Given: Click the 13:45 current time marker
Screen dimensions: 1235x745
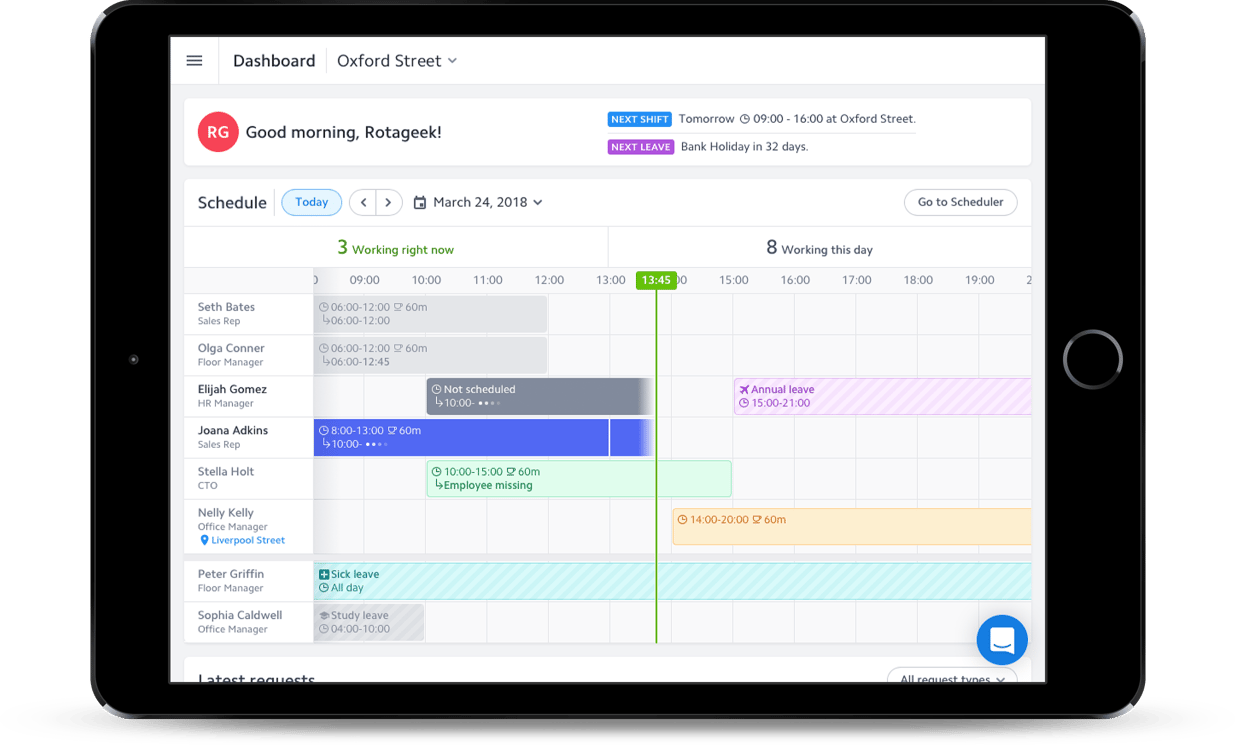Looking at the screenshot, I should point(656,280).
